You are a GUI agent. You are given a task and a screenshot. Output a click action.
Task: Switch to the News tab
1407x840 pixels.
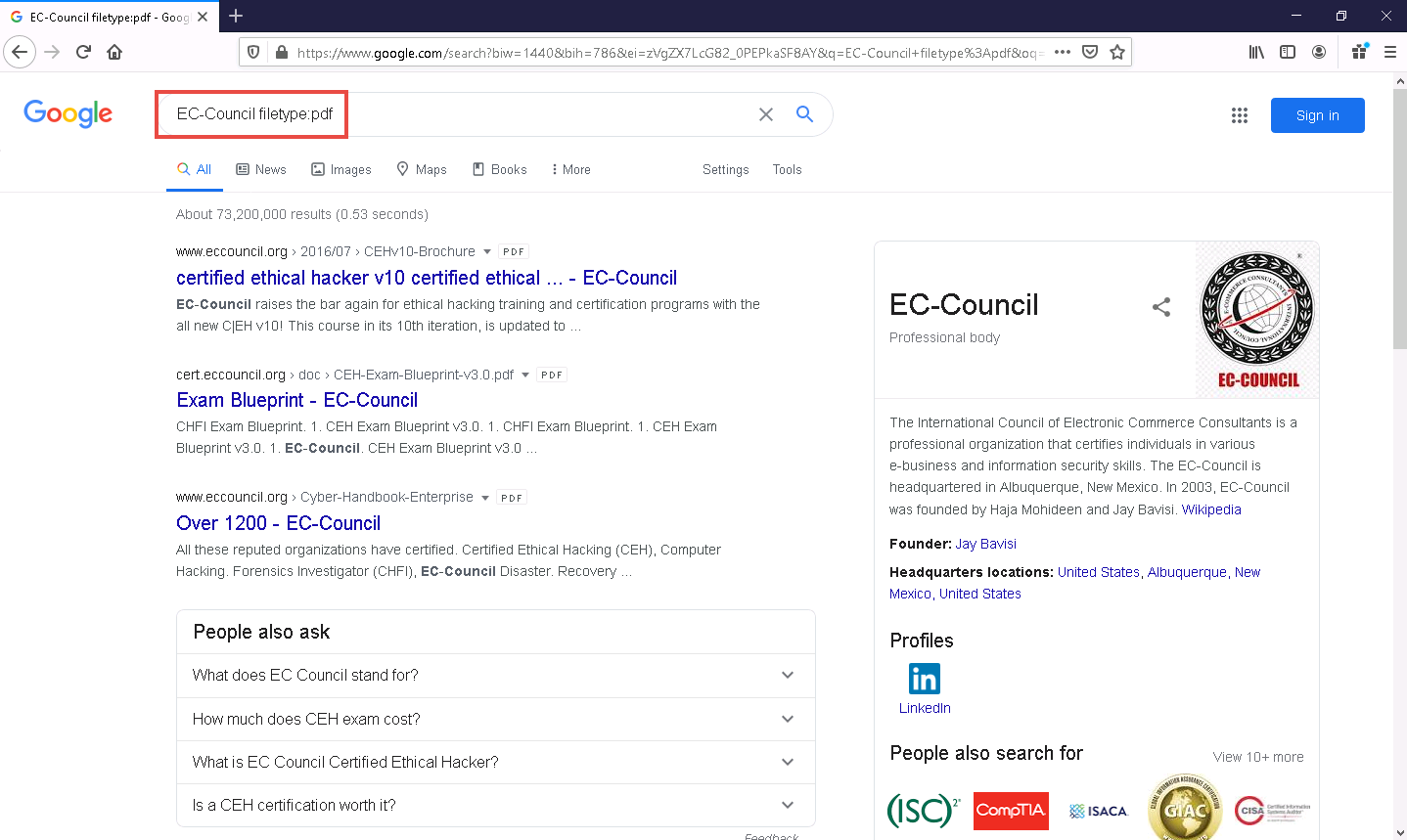[261, 169]
